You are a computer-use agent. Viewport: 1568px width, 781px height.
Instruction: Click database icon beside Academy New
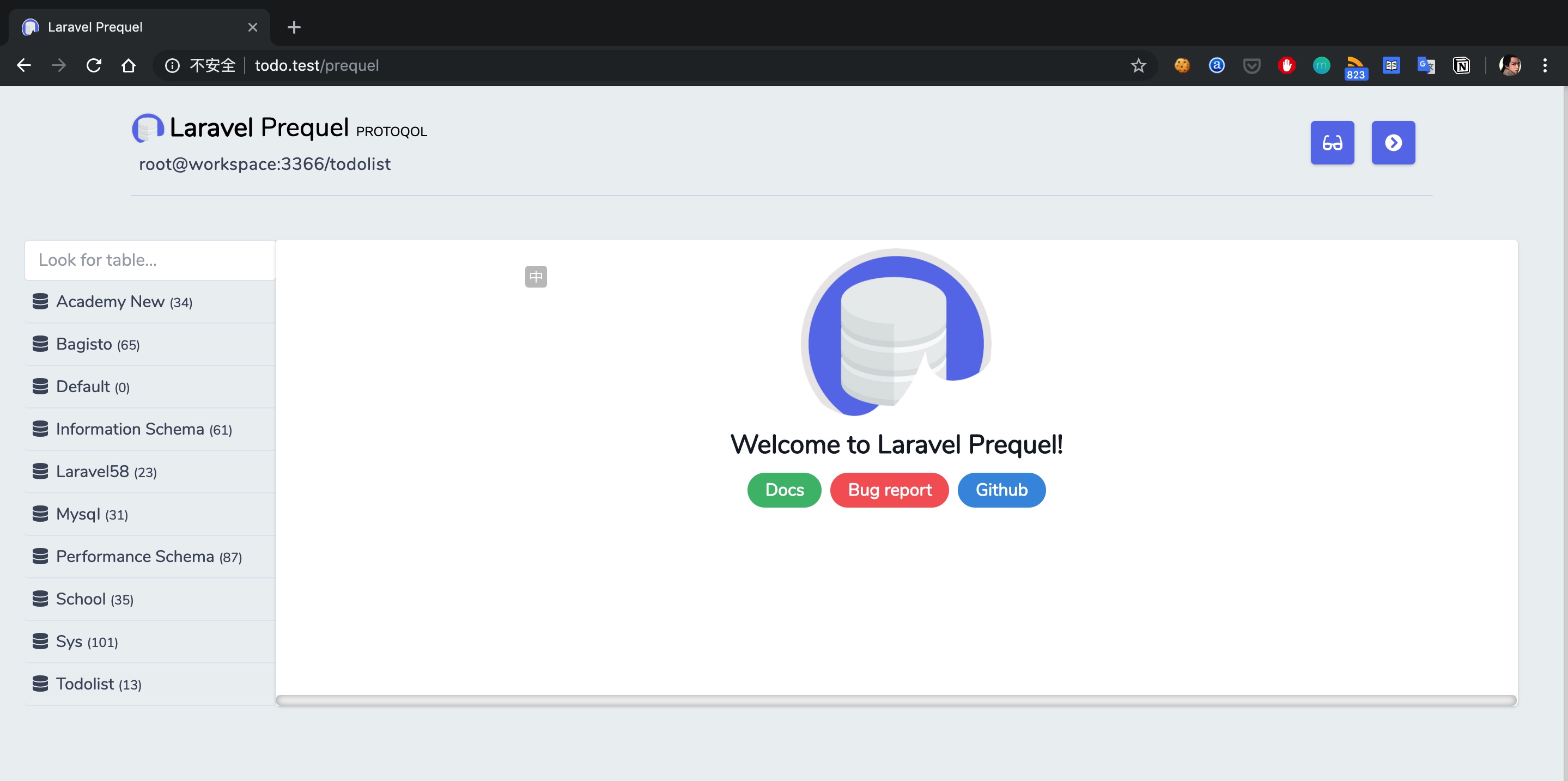click(x=40, y=302)
